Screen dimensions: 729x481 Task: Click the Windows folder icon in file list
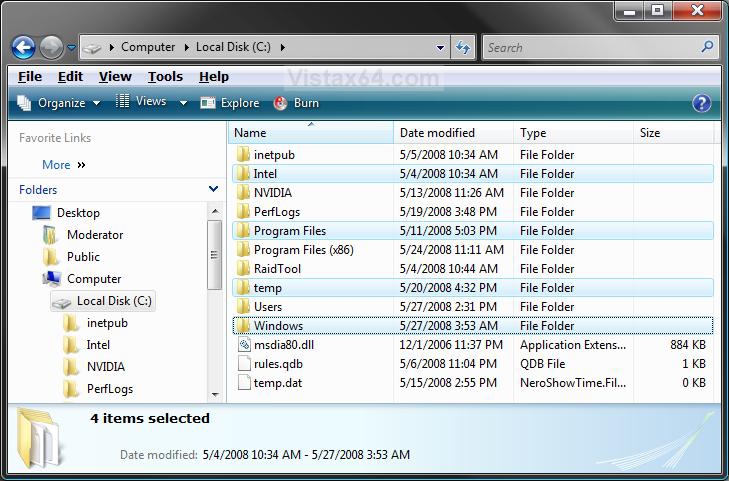(x=243, y=326)
